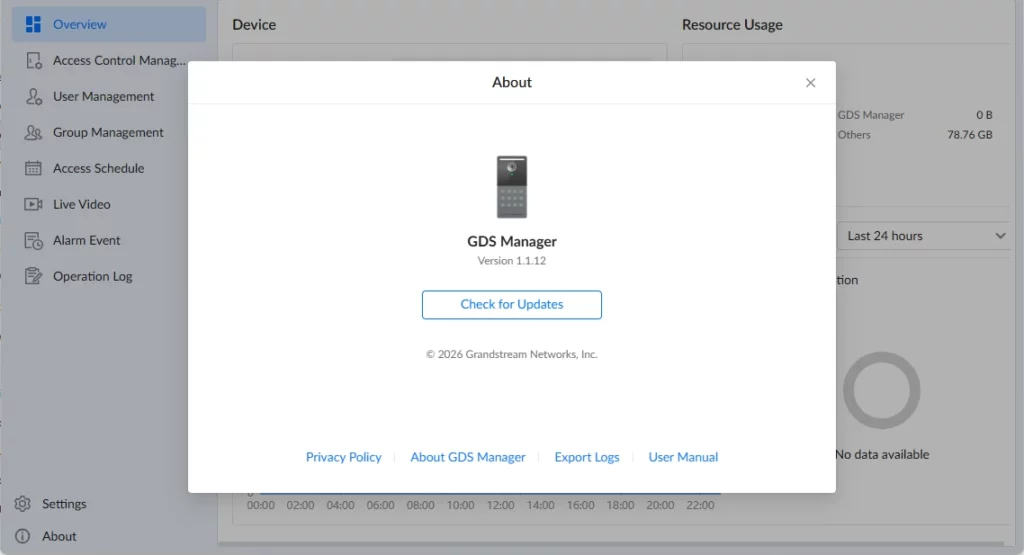The image size is (1024, 555).
Task: Click the Device heading
Action: [254, 25]
